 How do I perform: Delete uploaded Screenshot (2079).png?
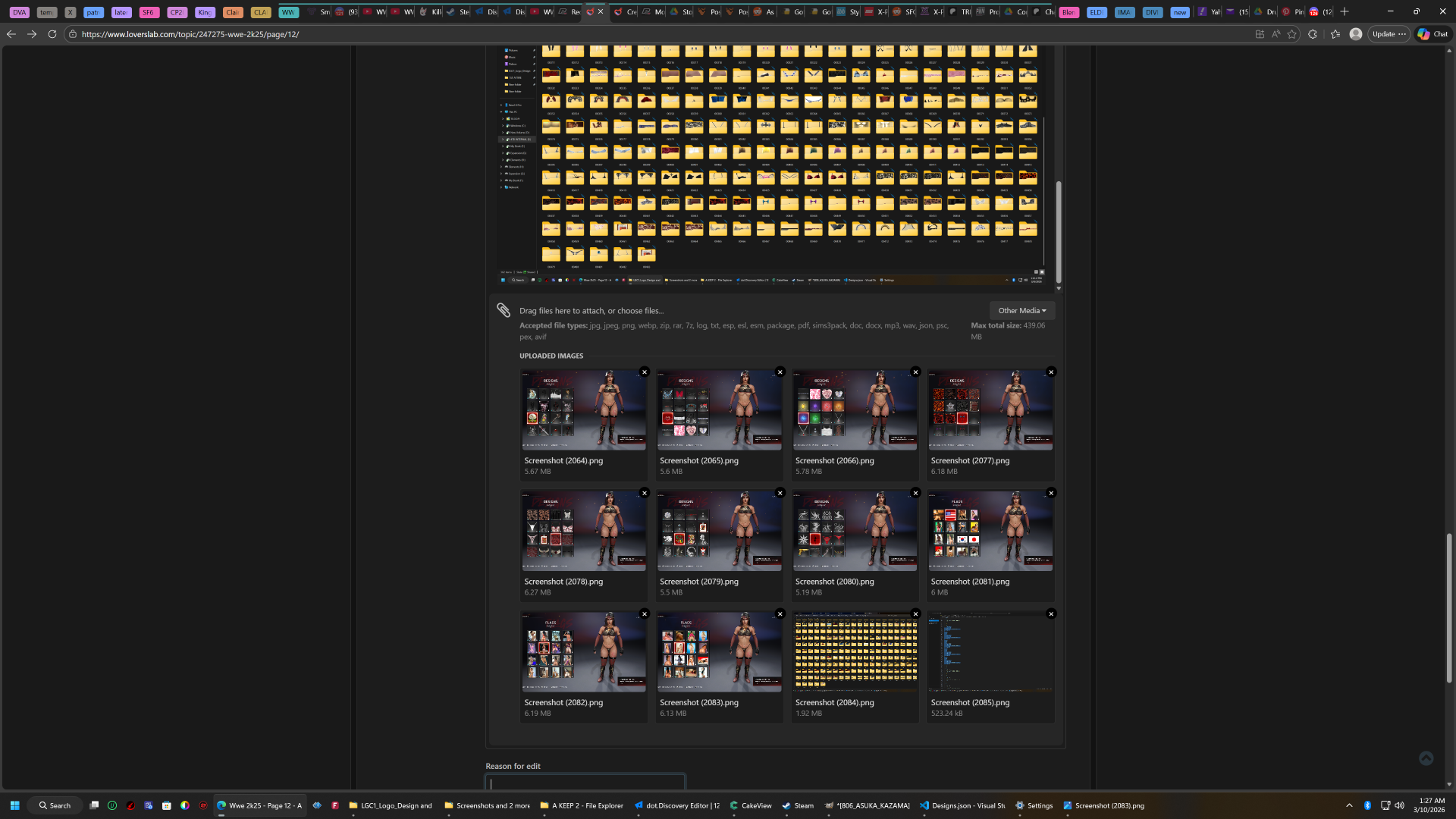(780, 493)
